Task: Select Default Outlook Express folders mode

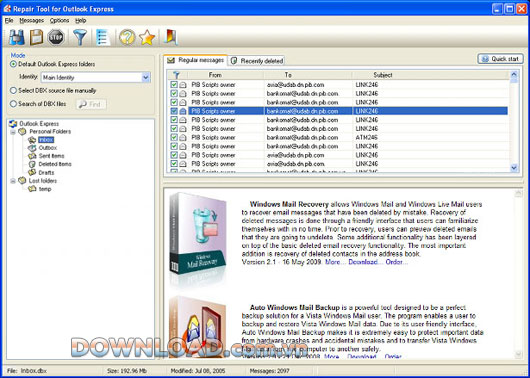Action: pos(14,64)
